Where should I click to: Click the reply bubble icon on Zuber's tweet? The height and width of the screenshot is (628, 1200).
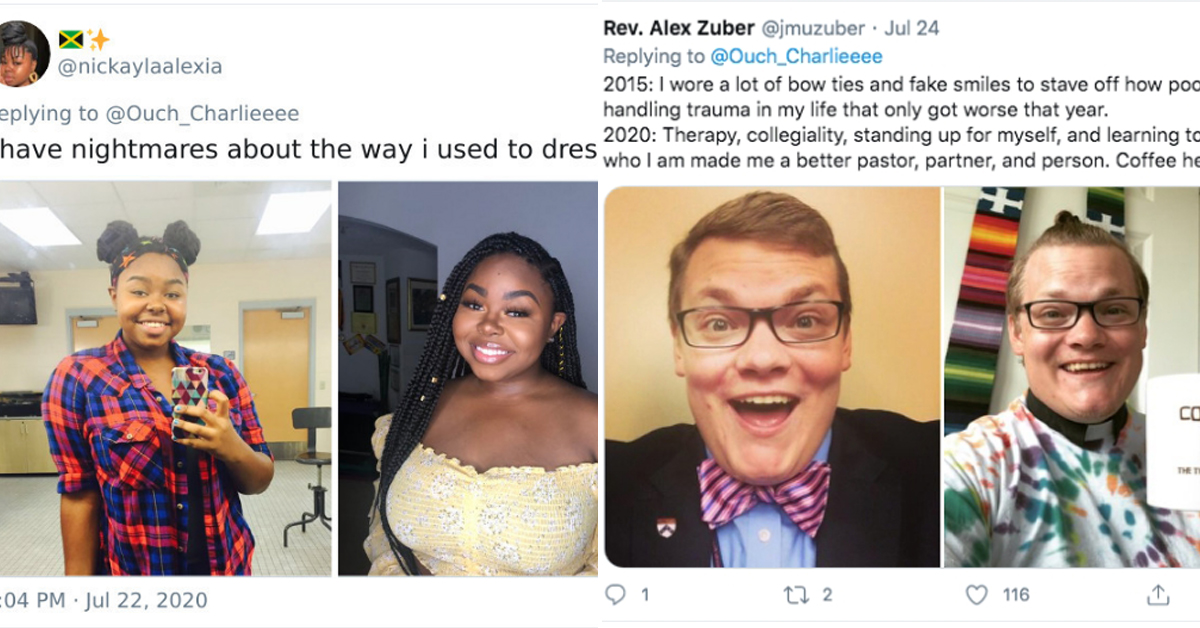coord(614,593)
